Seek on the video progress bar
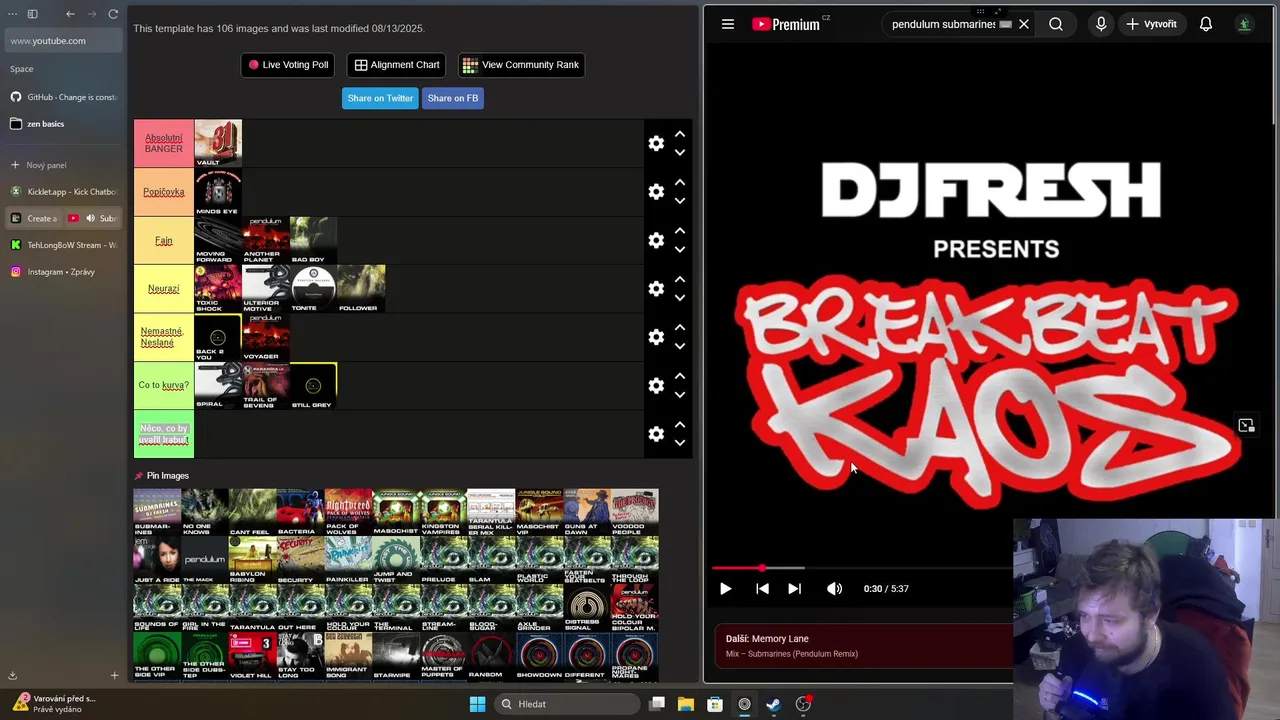Screen dimensions: 1280x720 862,568
